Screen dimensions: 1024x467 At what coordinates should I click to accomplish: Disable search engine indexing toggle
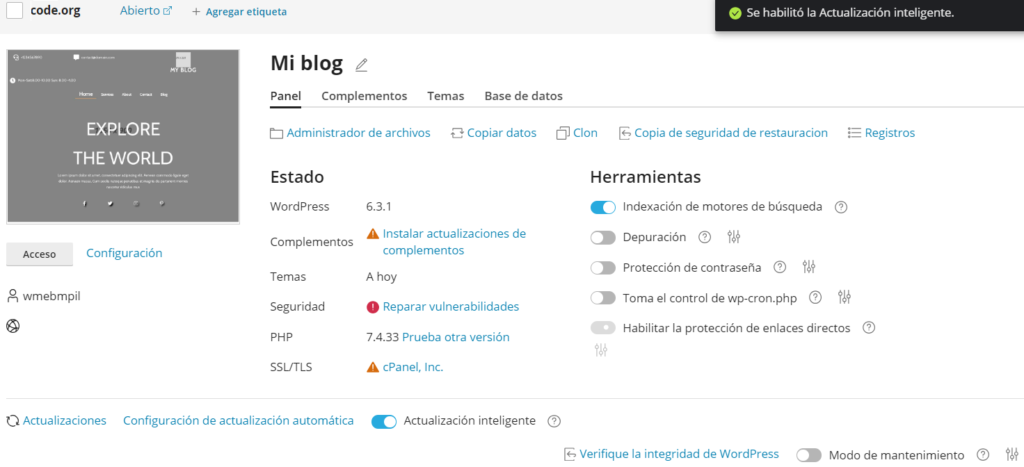(x=603, y=207)
